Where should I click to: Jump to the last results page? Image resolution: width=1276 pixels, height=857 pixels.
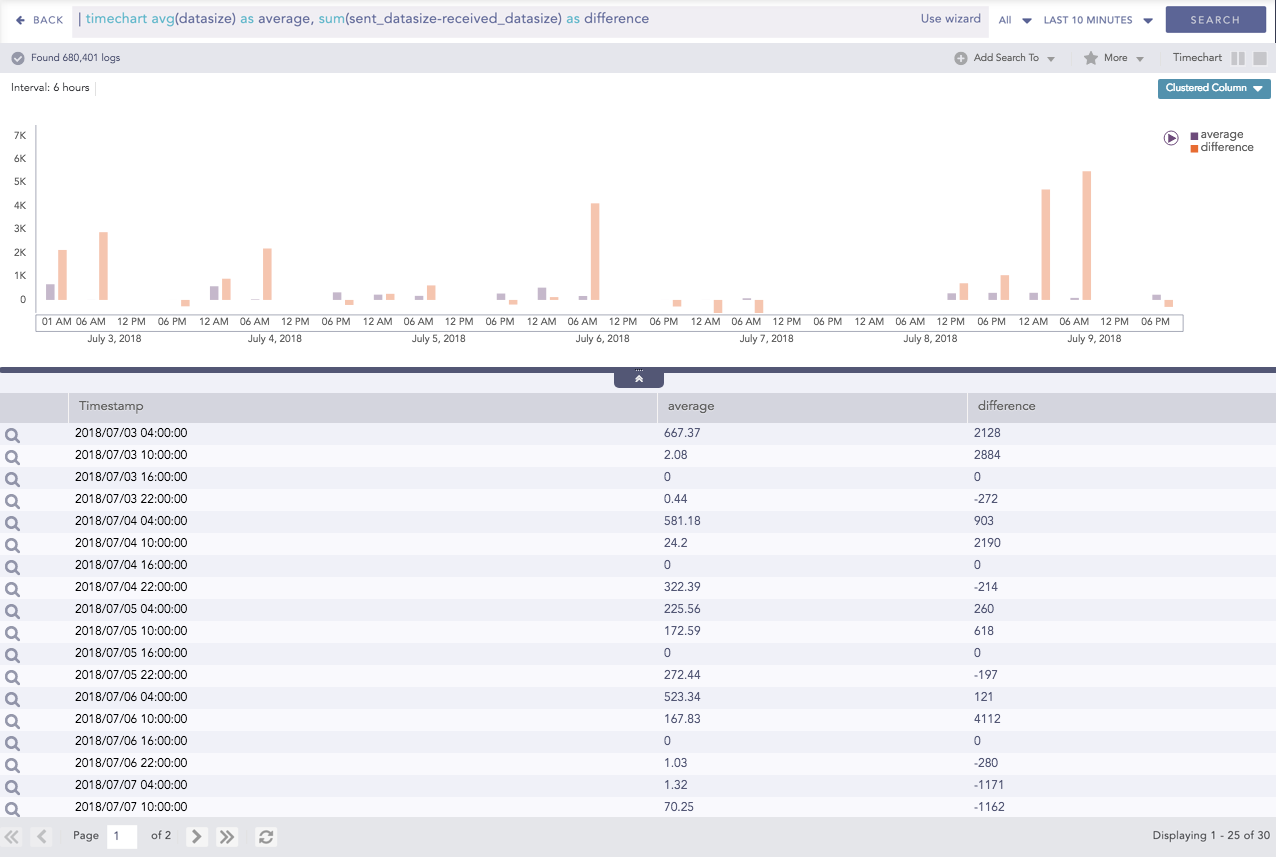226,836
